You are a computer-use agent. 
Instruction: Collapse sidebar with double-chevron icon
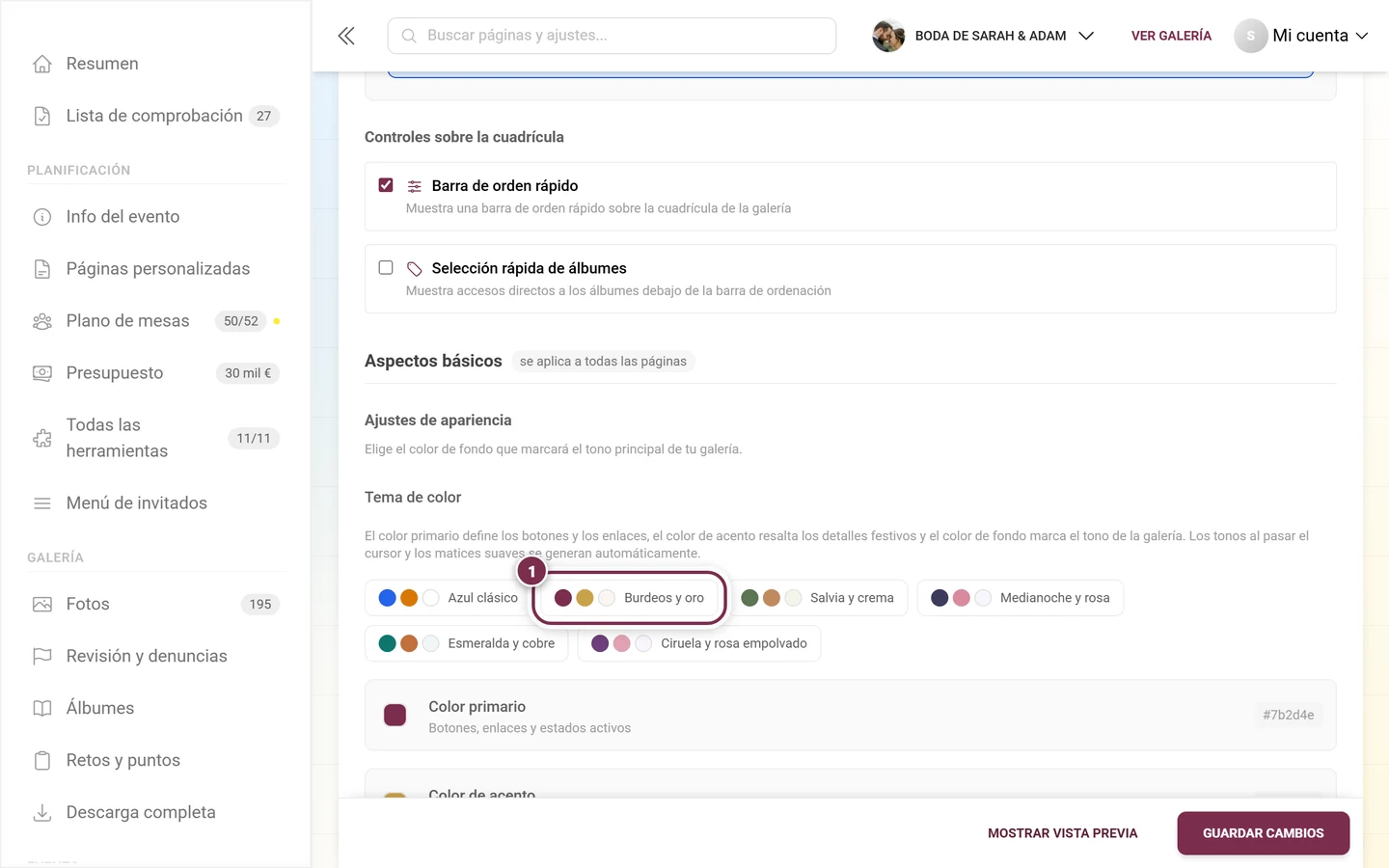click(x=346, y=36)
